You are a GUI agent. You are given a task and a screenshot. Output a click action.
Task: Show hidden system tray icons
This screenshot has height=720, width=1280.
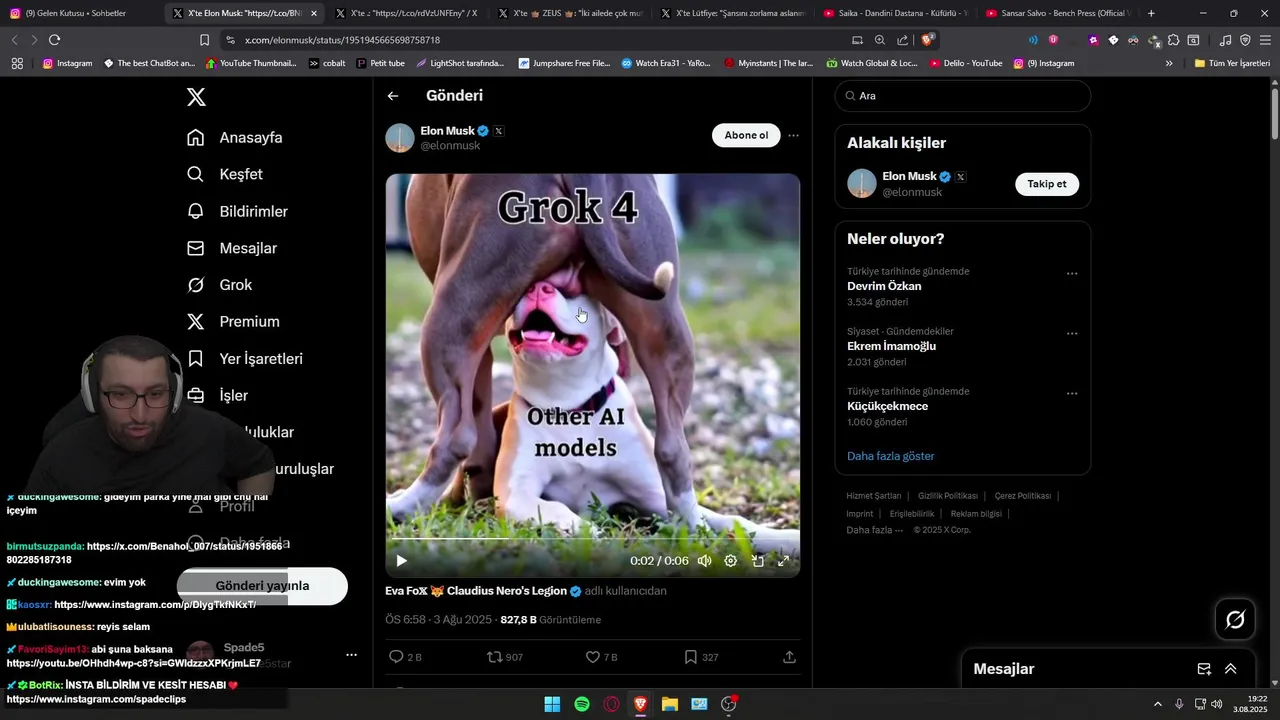click(1158, 704)
